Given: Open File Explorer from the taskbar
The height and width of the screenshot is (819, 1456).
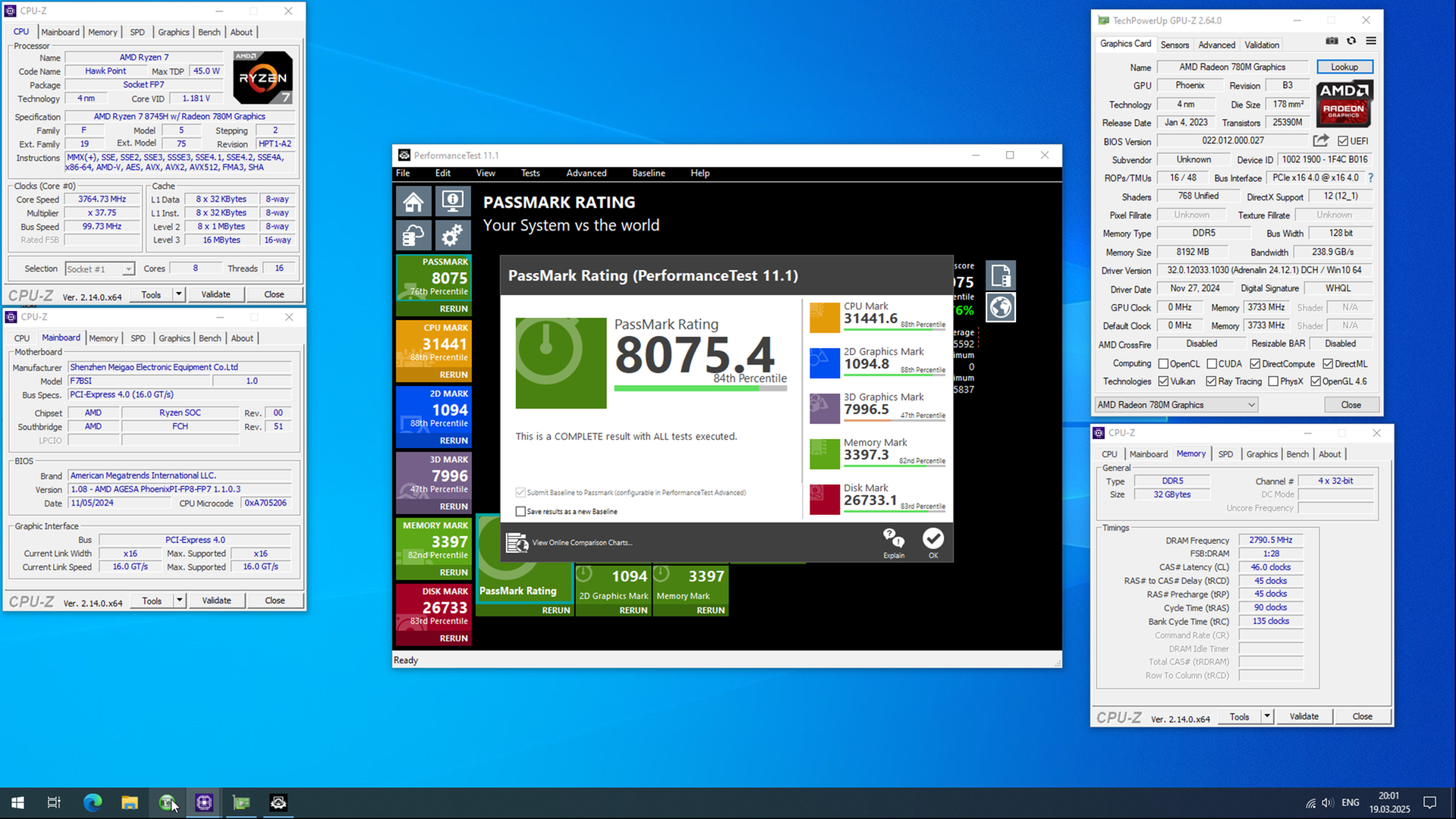Looking at the screenshot, I should coord(130,802).
